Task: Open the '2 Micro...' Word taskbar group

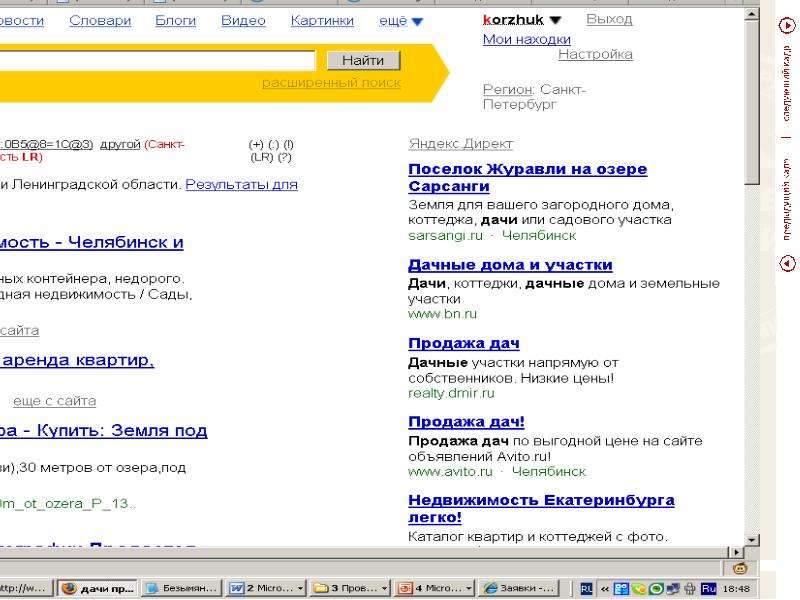Action: click(x=266, y=588)
